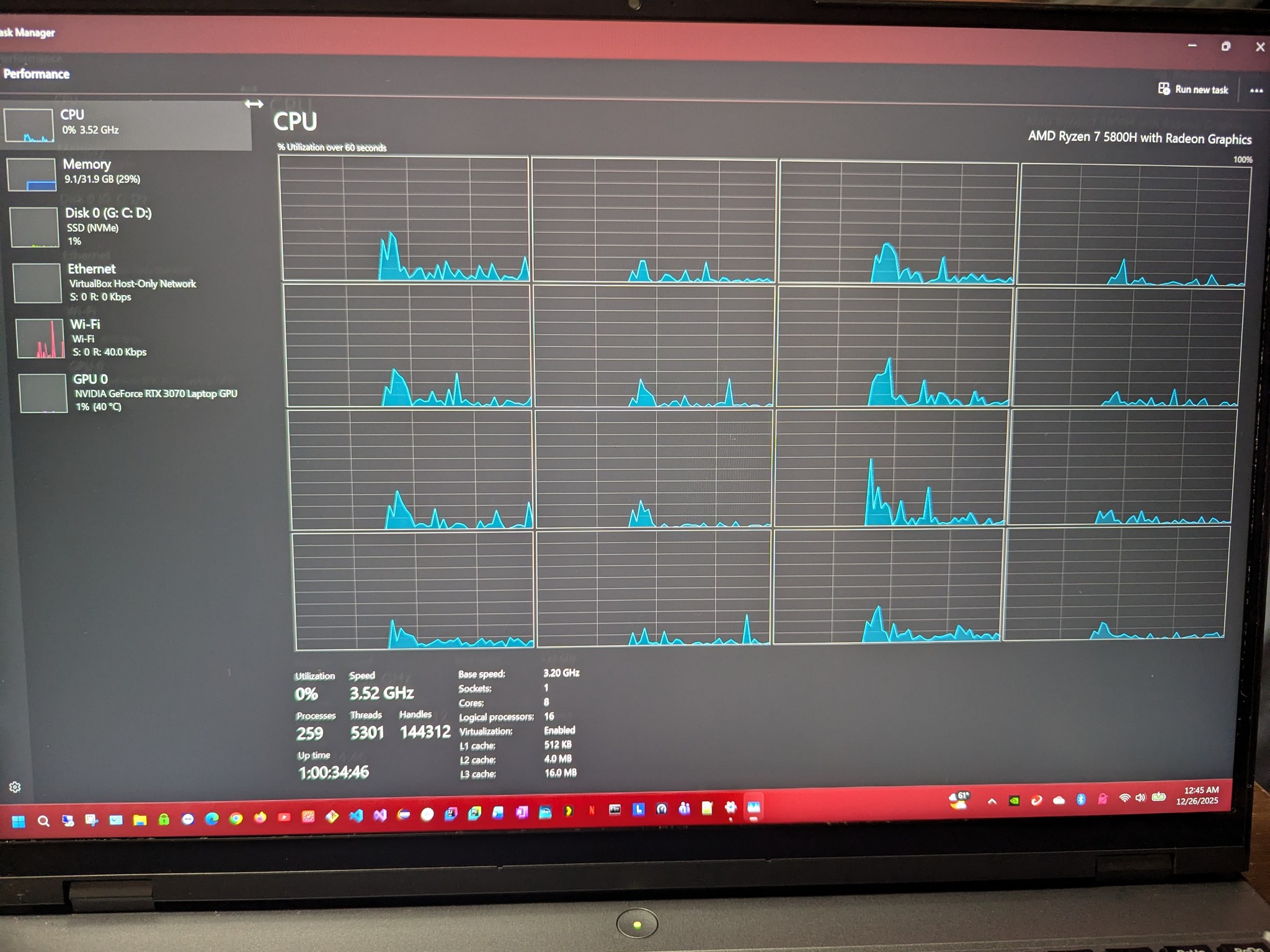Click the Up time 1:00:34:46 value
The image size is (1270, 952).
tap(334, 772)
